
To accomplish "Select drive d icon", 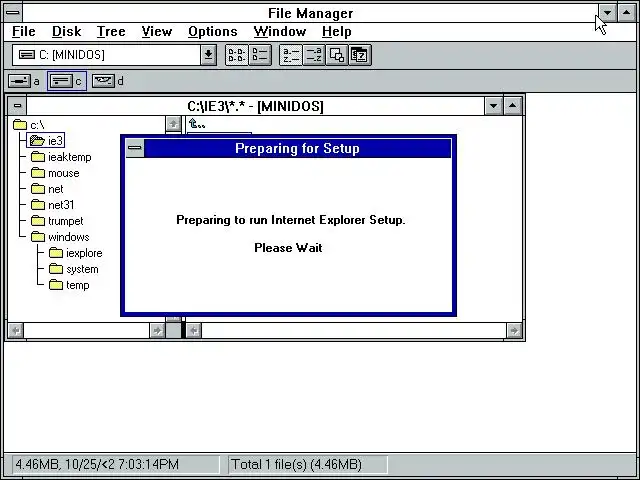I will pos(108,81).
